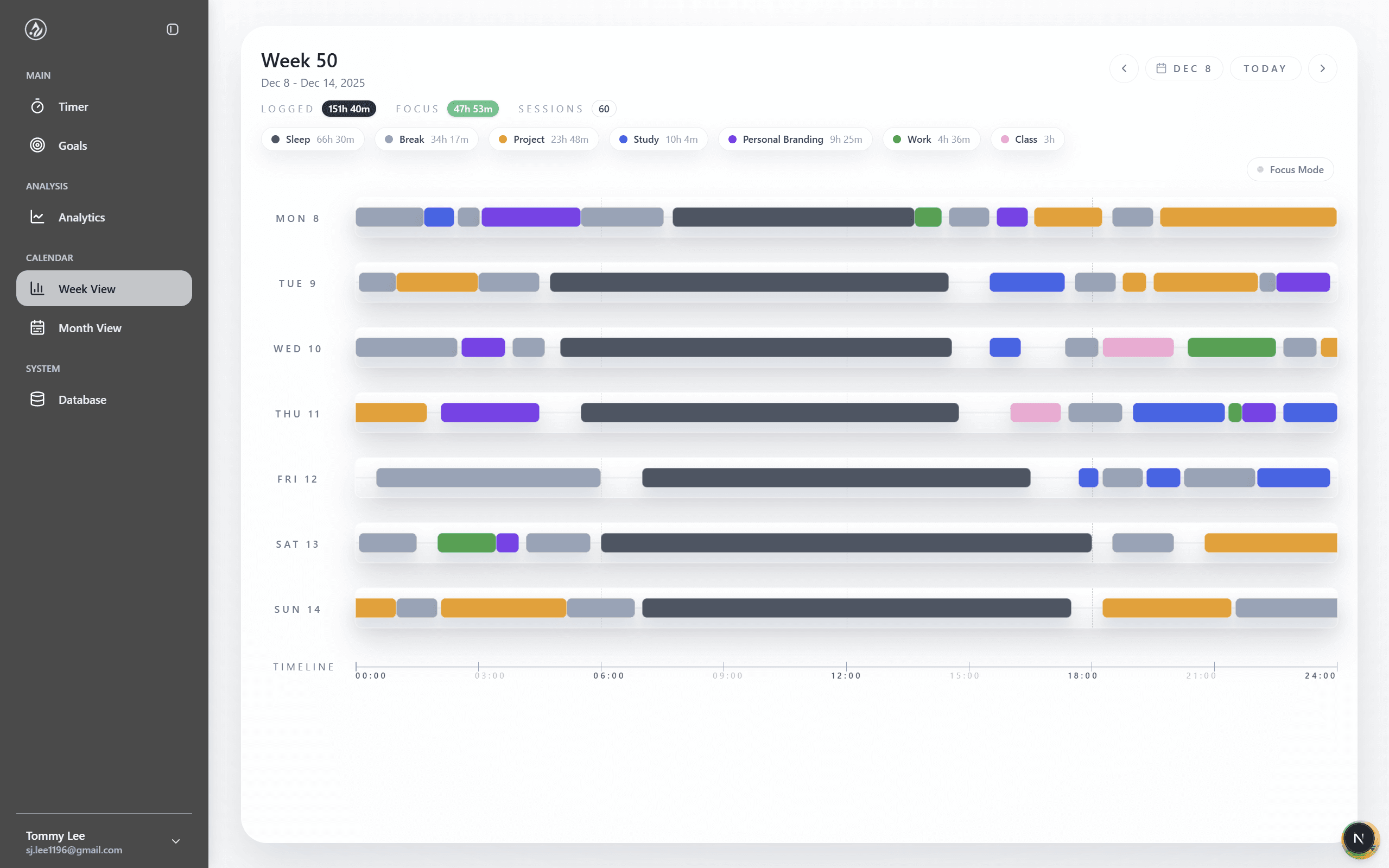The height and width of the screenshot is (868, 1389).
Task: Click the floating N badge bottom right
Action: click(x=1359, y=838)
